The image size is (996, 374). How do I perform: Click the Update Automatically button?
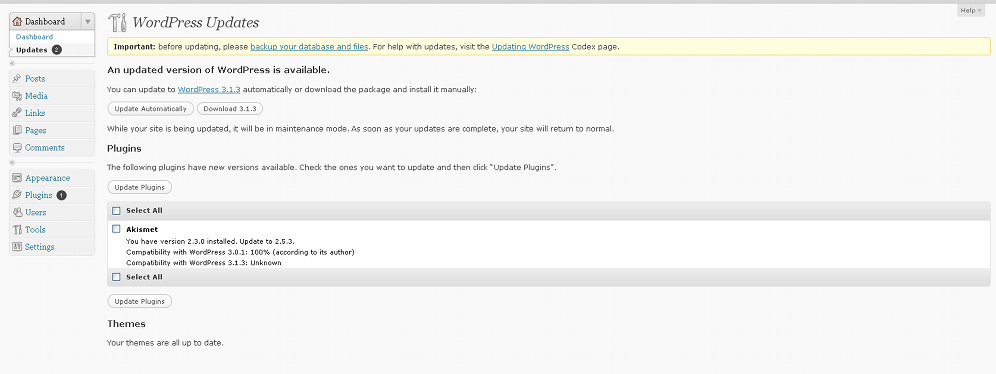click(151, 109)
